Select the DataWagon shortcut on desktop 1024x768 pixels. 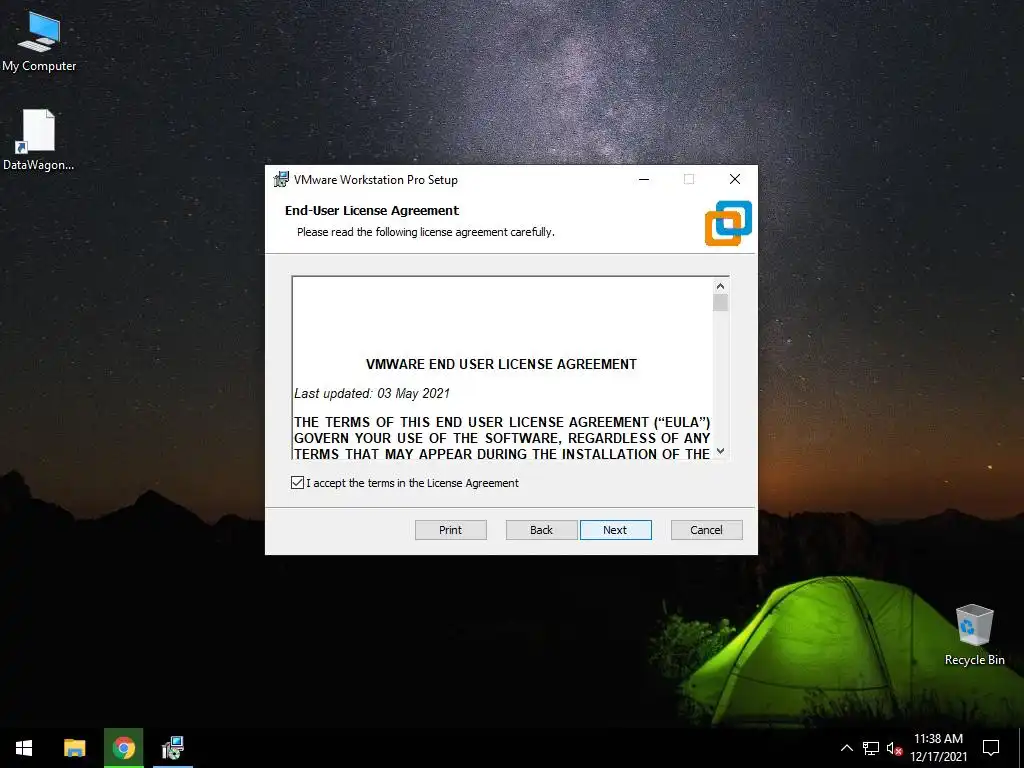click(39, 140)
